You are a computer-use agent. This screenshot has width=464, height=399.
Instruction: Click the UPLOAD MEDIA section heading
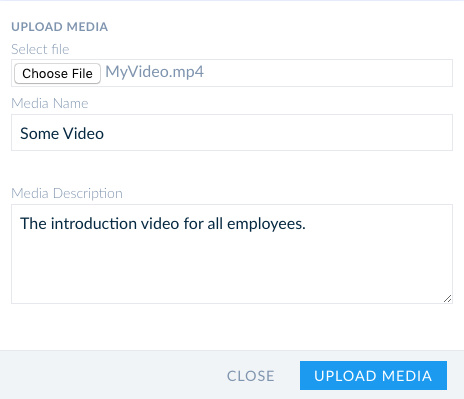click(x=60, y=27)
